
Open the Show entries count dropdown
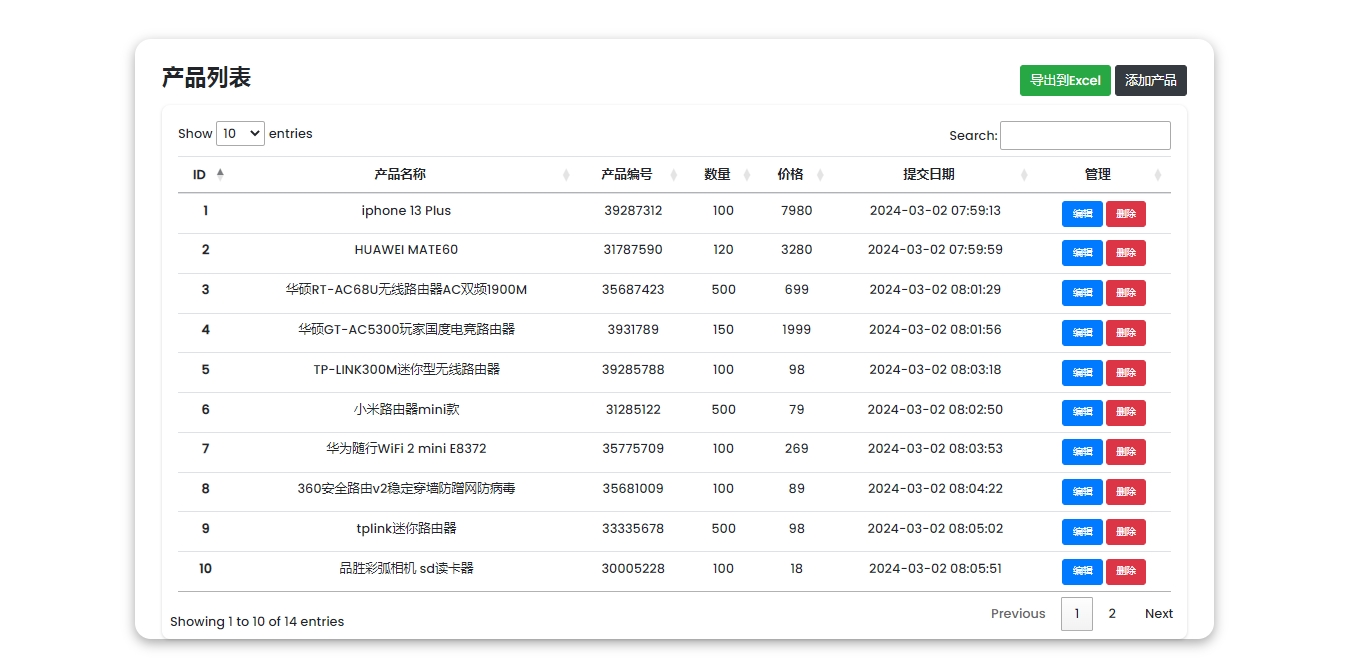click(x=240, y=134)
